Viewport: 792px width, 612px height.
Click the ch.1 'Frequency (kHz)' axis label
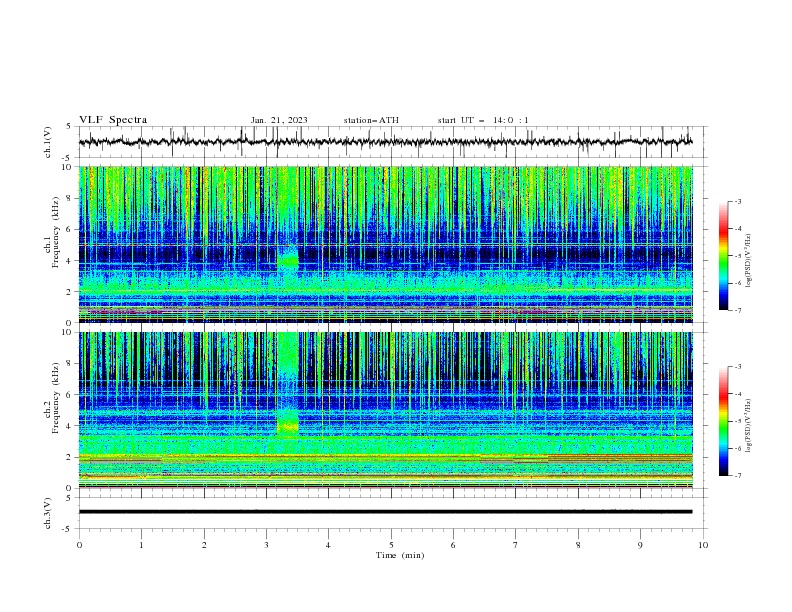[x=55, y=233]
